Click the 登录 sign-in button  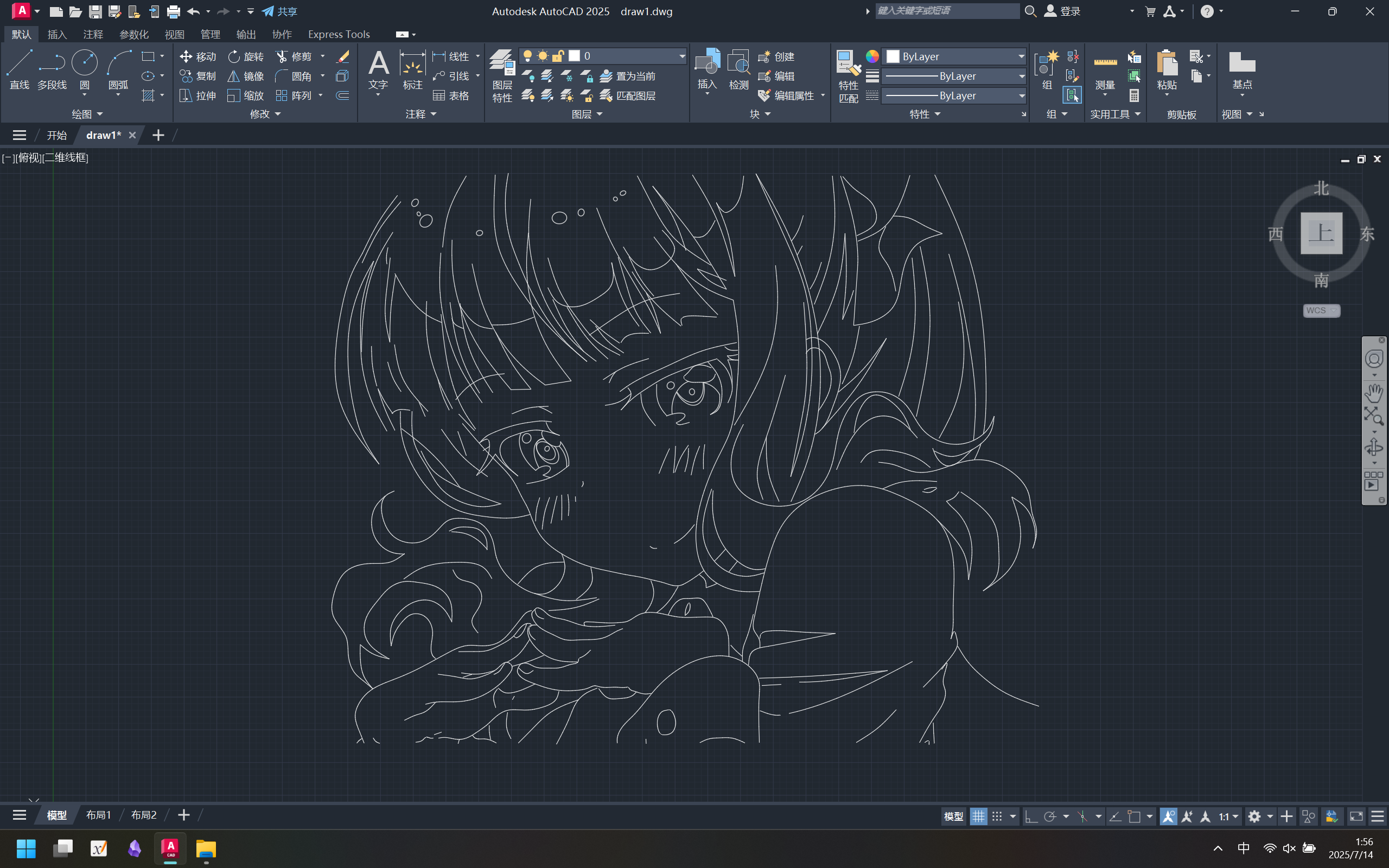(x=1062, y=11)
